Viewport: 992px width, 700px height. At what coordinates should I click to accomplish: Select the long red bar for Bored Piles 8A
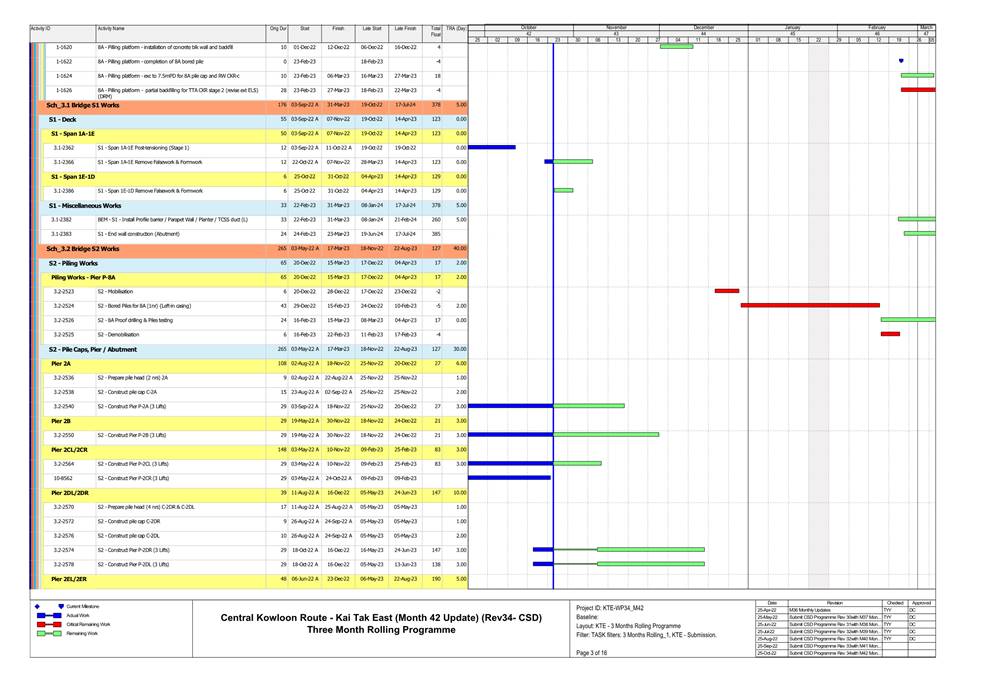click(810, 305)
